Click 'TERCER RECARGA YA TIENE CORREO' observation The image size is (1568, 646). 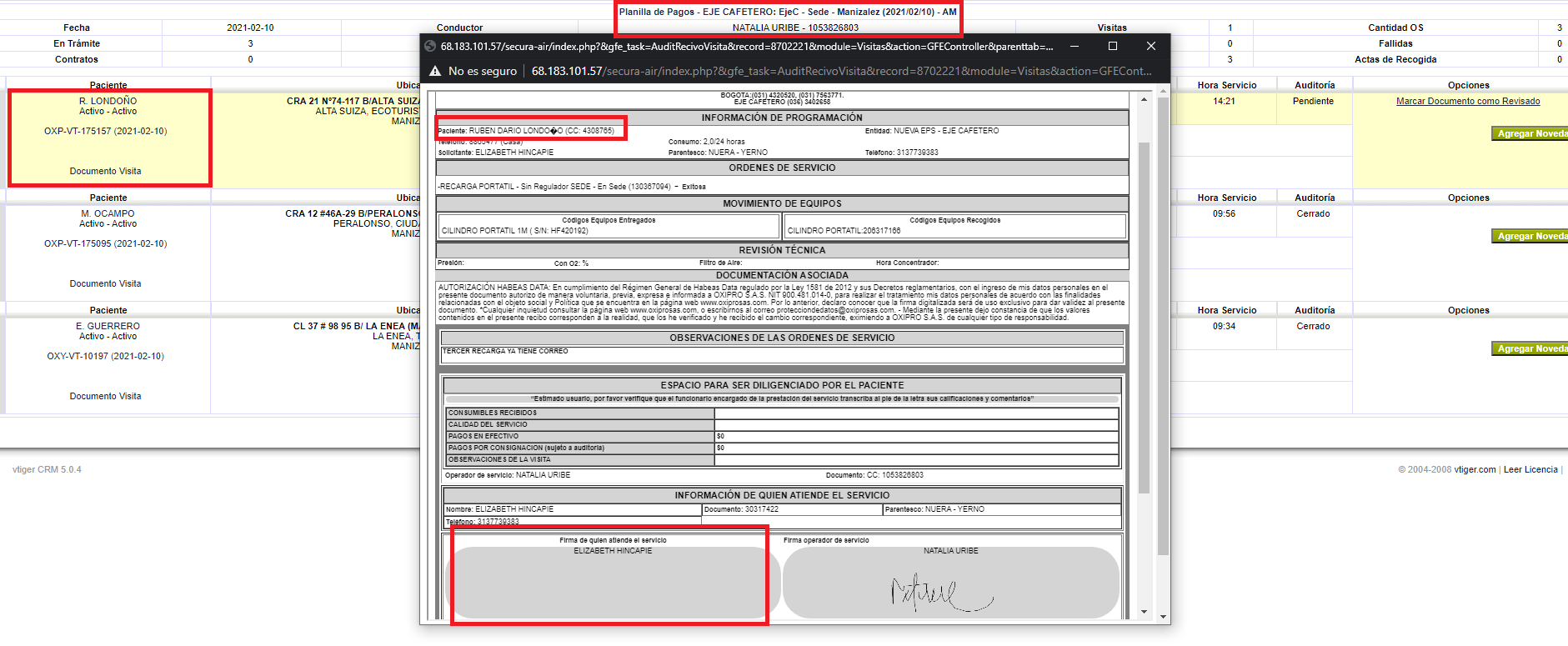click(505, 352)
